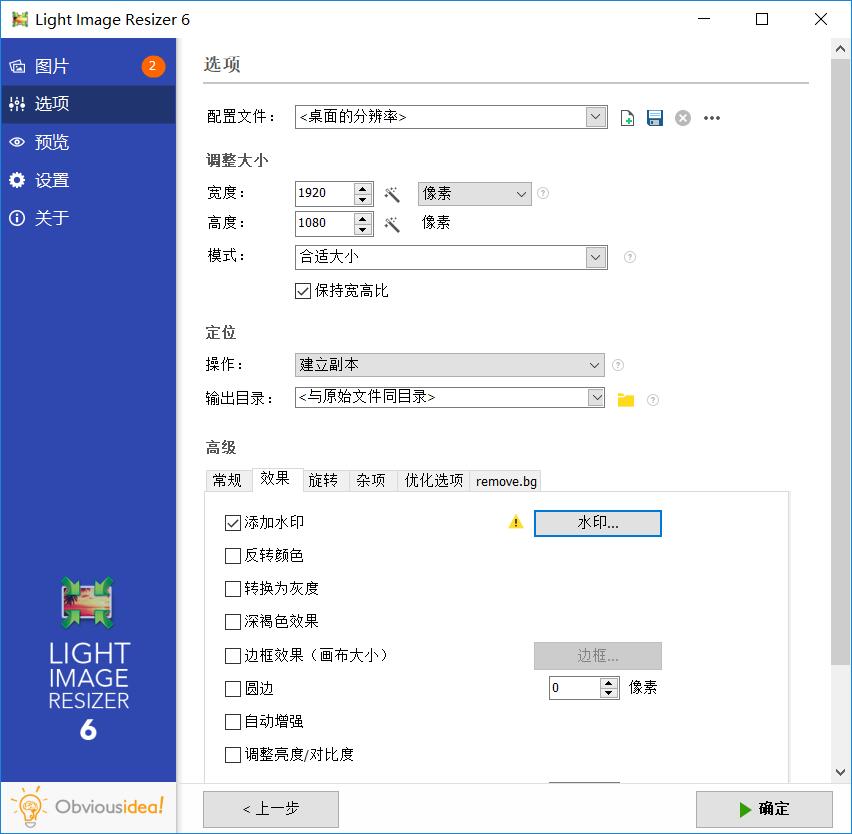The image size is (852, 834).
Task: Toggle the 添加水印 checkbox
Action: point(233,522)
